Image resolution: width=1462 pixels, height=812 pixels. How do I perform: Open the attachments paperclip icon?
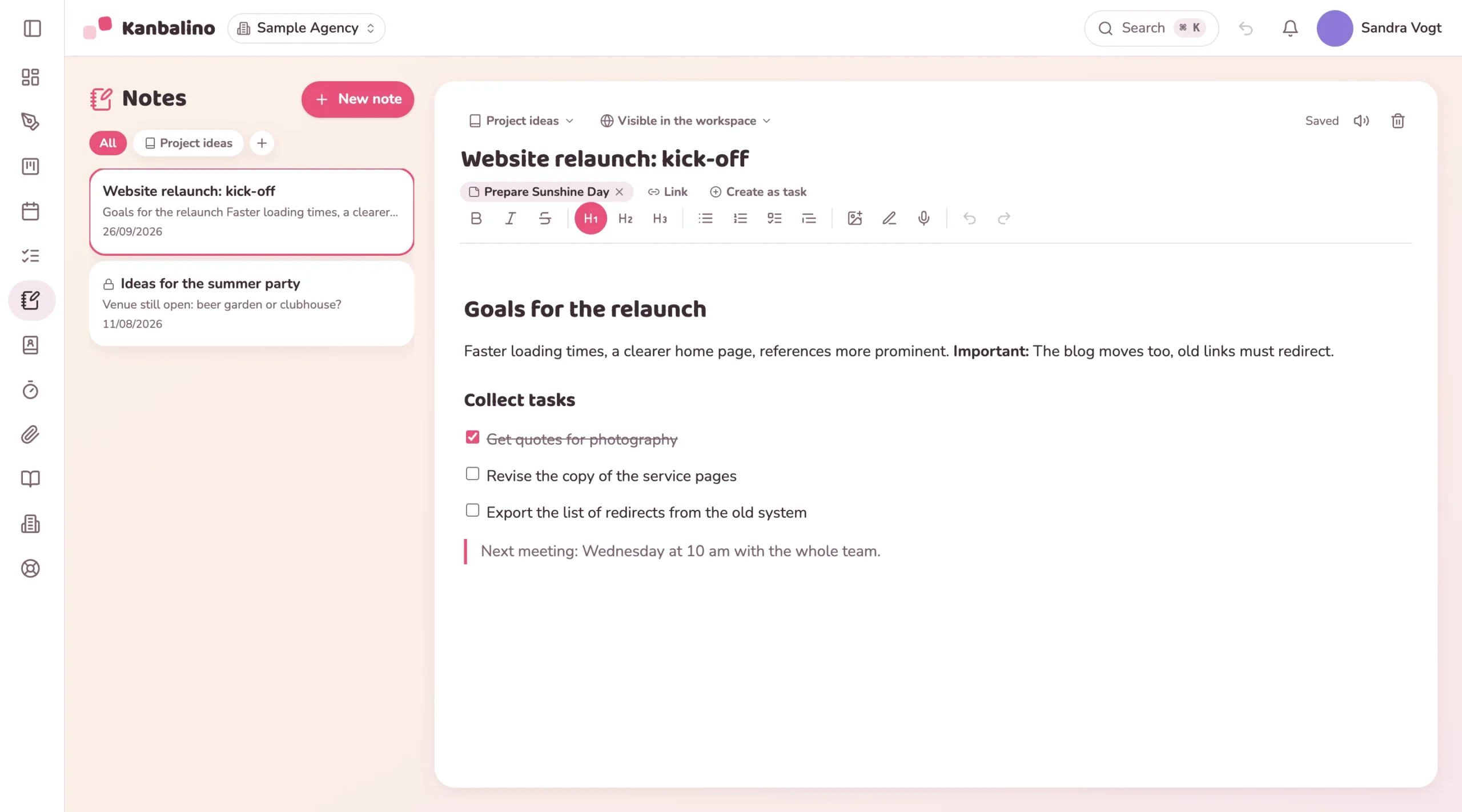point(30,435)
